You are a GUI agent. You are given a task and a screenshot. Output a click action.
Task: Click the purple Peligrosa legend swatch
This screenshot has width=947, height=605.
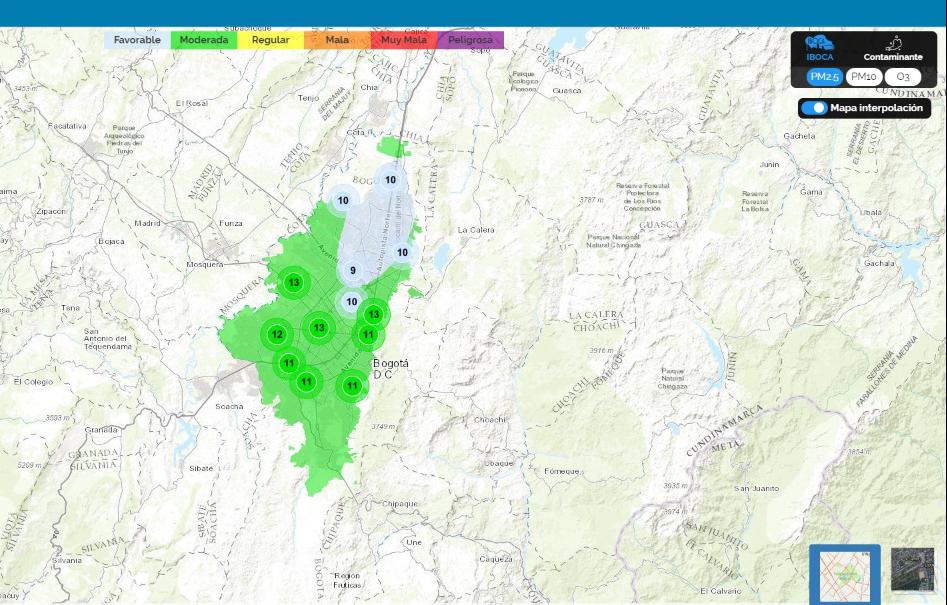pyautogui.click(x=470, y=40)
